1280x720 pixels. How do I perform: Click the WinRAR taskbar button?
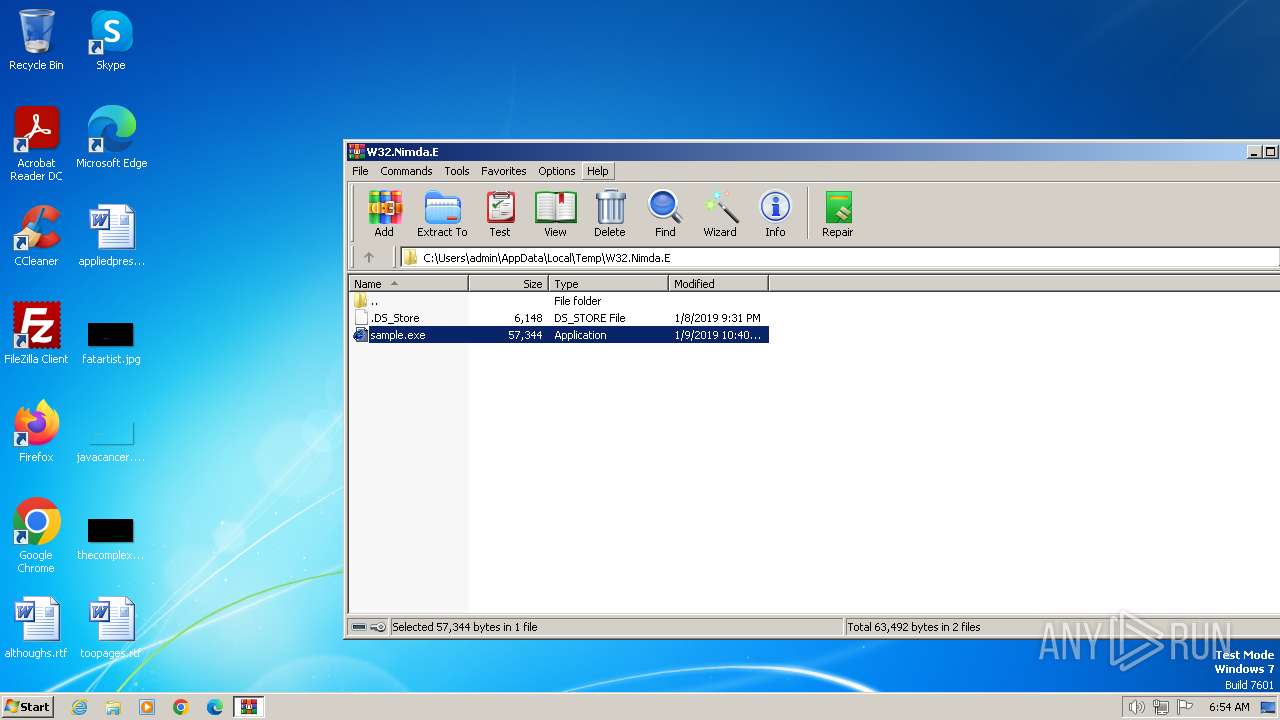point(249,707)
